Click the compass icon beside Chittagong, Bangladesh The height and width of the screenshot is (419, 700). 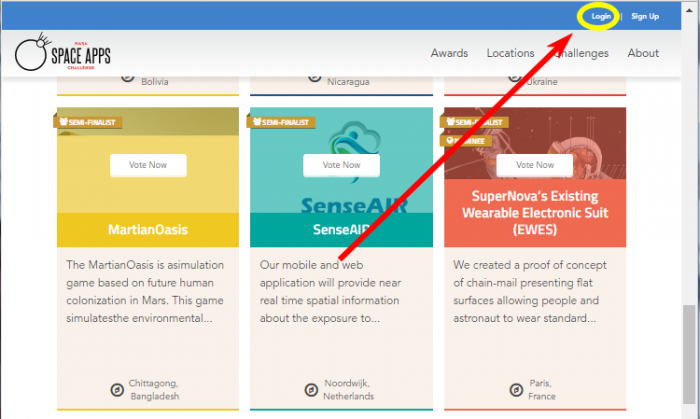pos(117,390)
